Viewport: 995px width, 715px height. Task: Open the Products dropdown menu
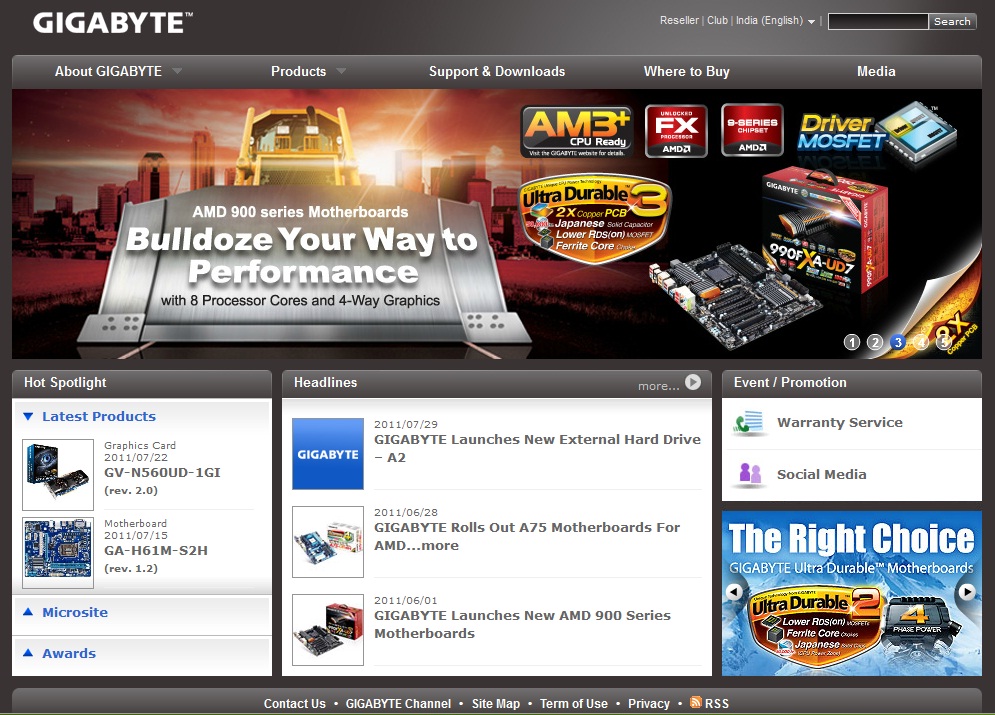coord(298,71)
